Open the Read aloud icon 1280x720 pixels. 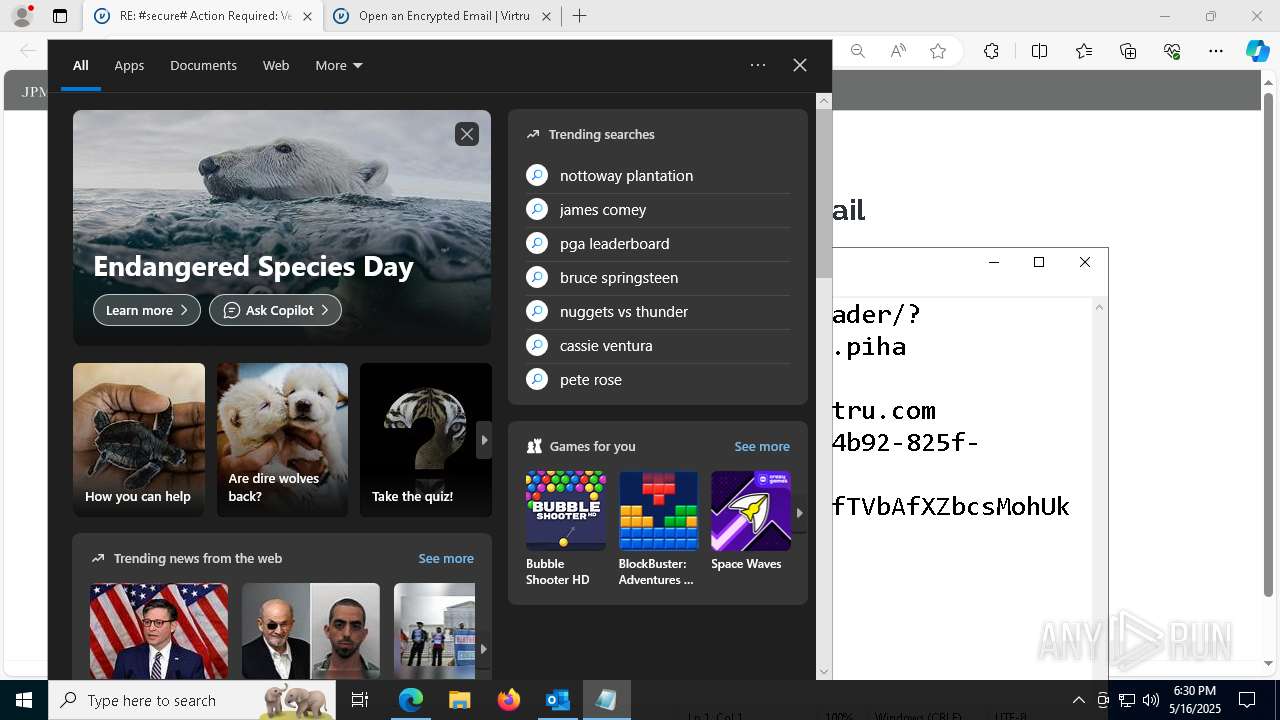[x=898, y=51]
